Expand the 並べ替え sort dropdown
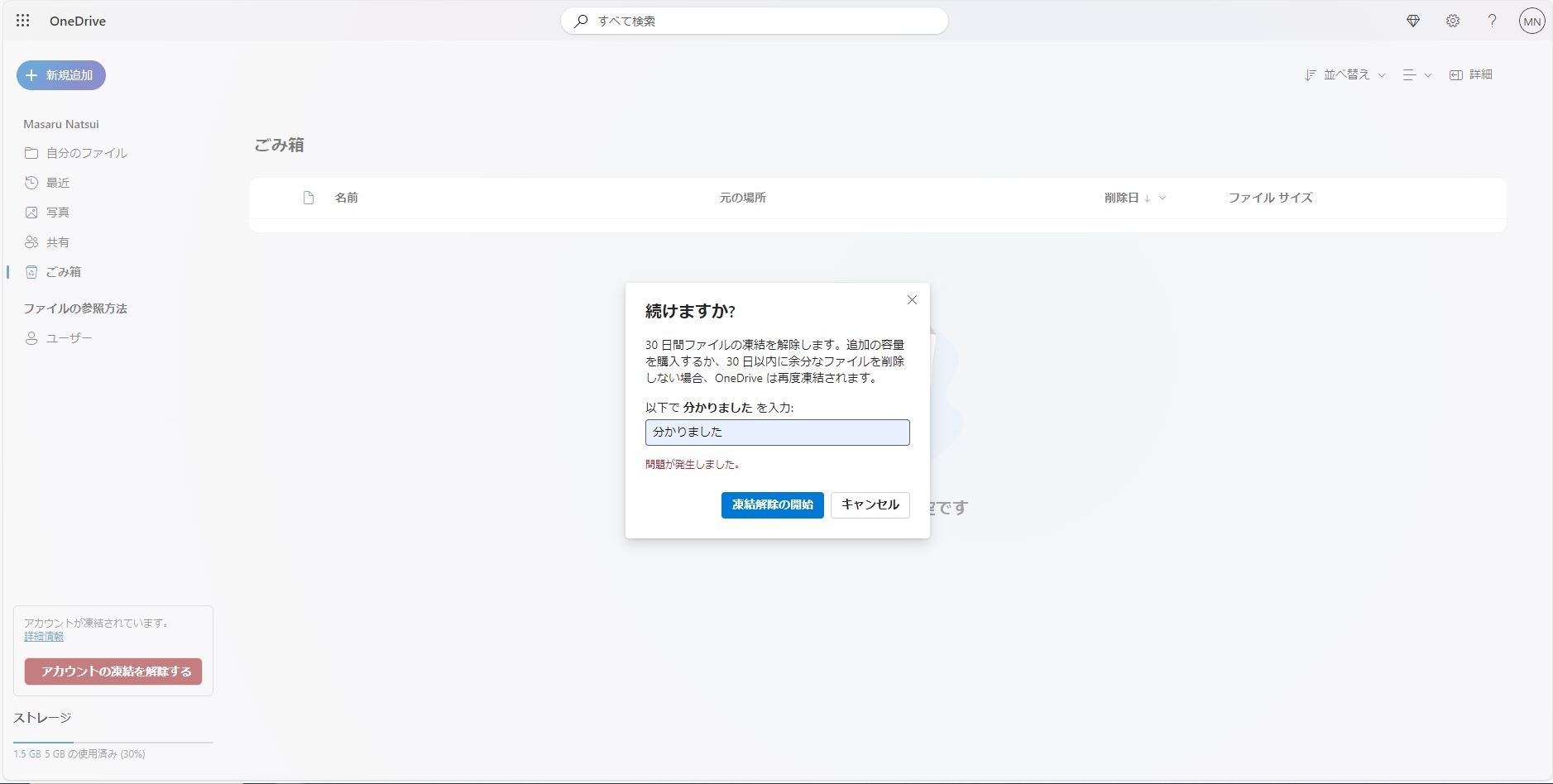1553x784 pixels. click(x=1345, y=74)
